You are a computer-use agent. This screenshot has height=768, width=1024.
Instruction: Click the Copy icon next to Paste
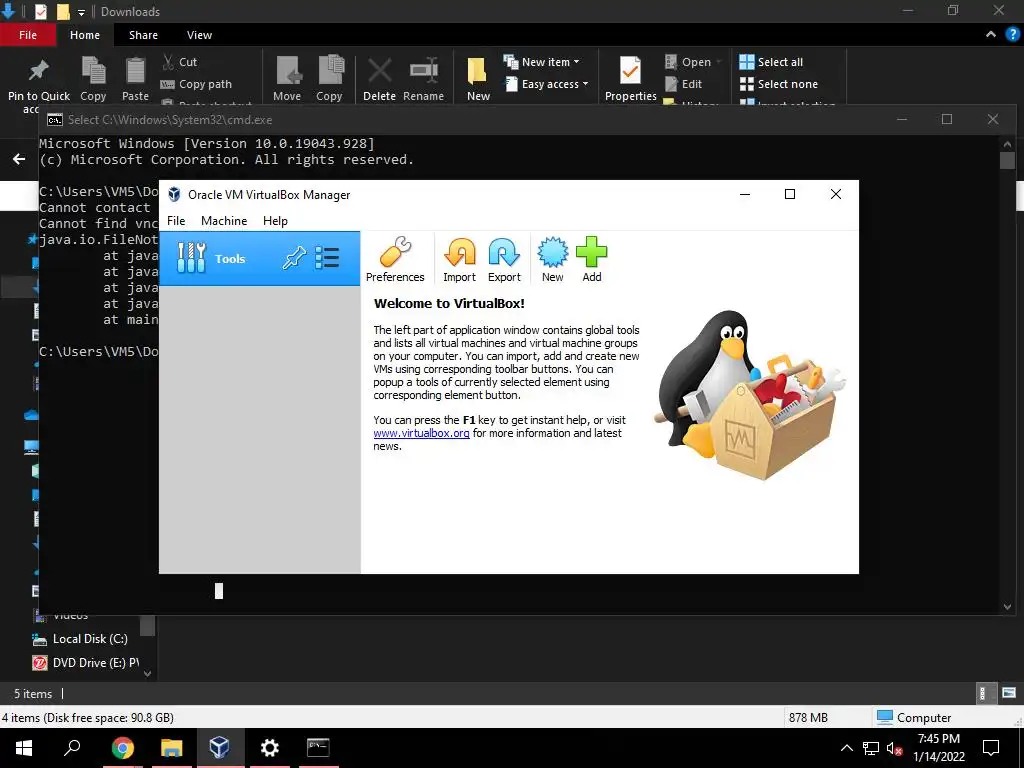(x=93, y=79)
